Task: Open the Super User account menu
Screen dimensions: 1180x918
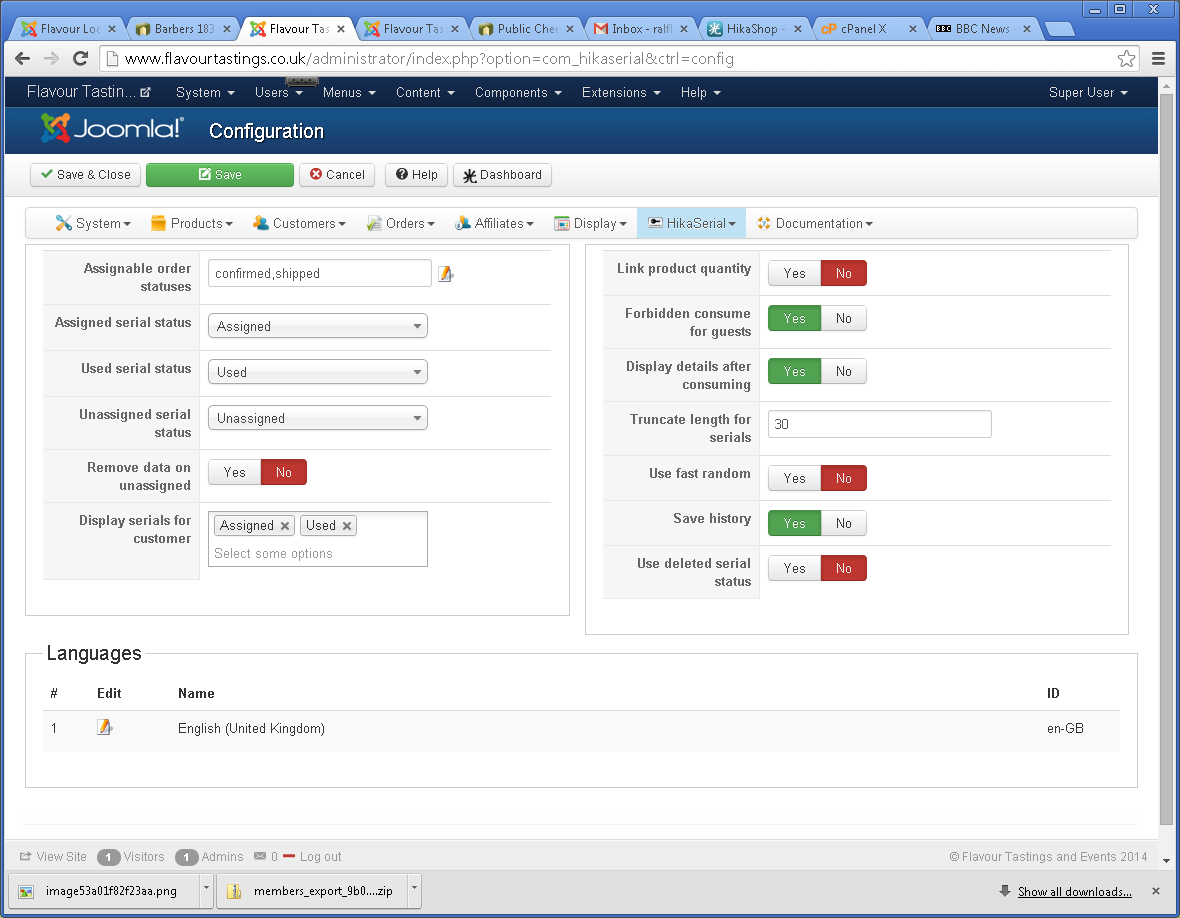Action: [1088, 93]
